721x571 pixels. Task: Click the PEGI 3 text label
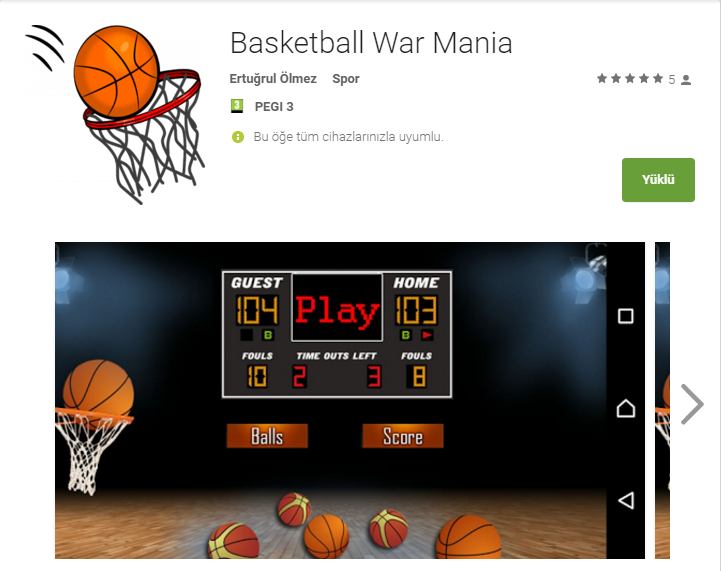coord(274,107)
